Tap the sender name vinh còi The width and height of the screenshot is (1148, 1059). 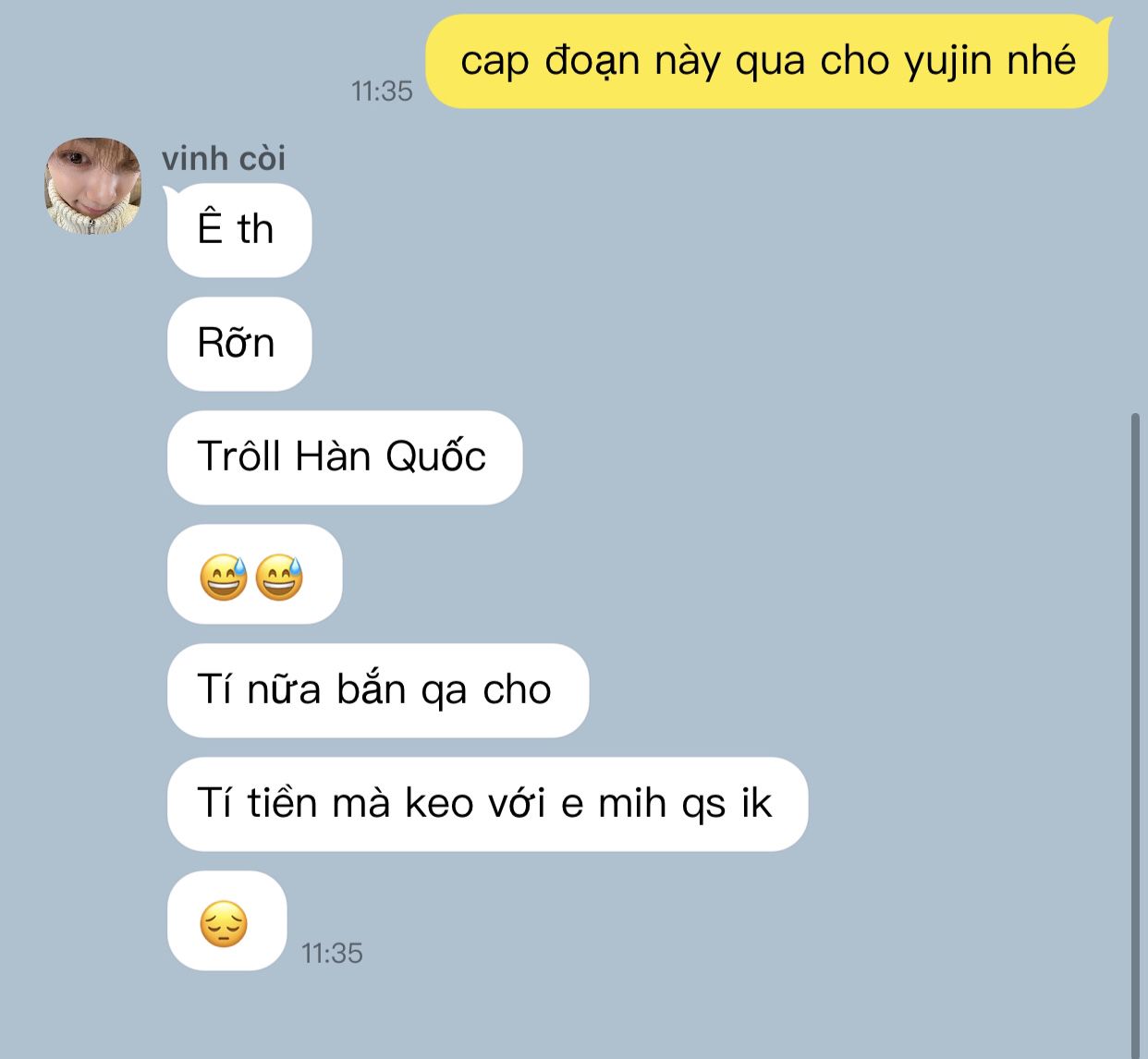click(x=224, y=158)
